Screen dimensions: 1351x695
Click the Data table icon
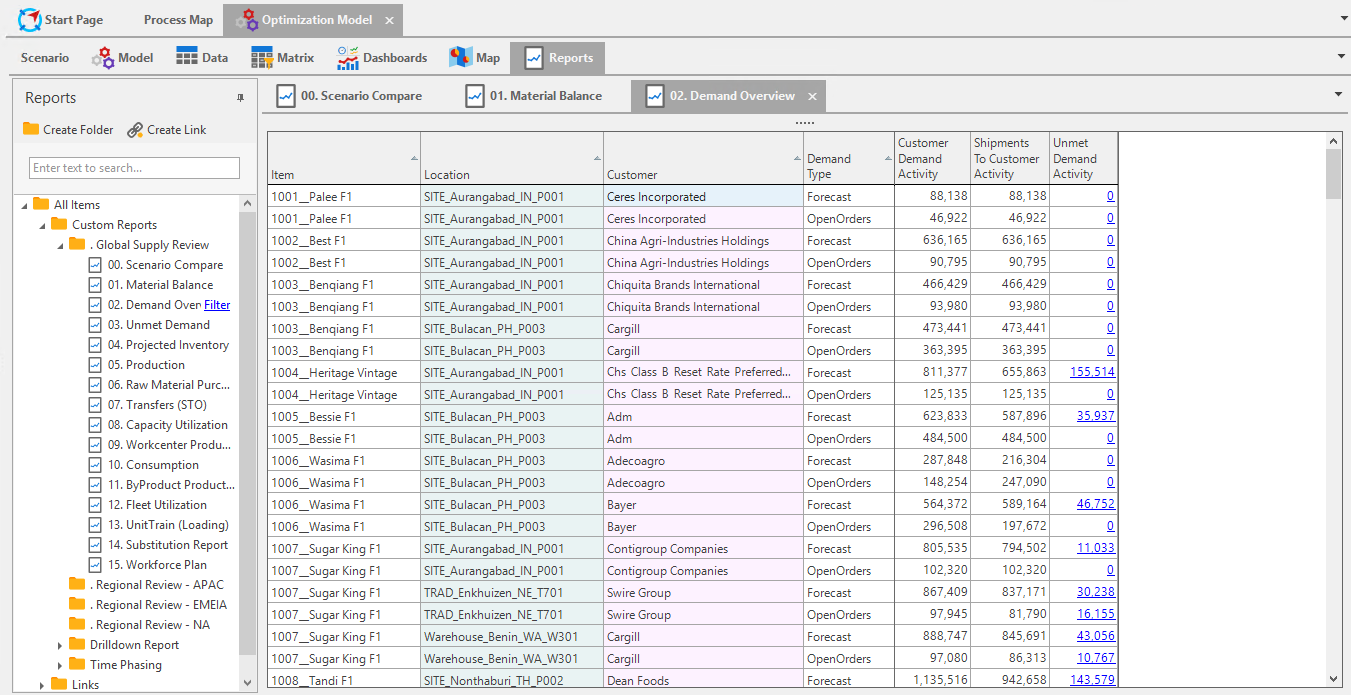pyautogui.click(x=187, y=57)
